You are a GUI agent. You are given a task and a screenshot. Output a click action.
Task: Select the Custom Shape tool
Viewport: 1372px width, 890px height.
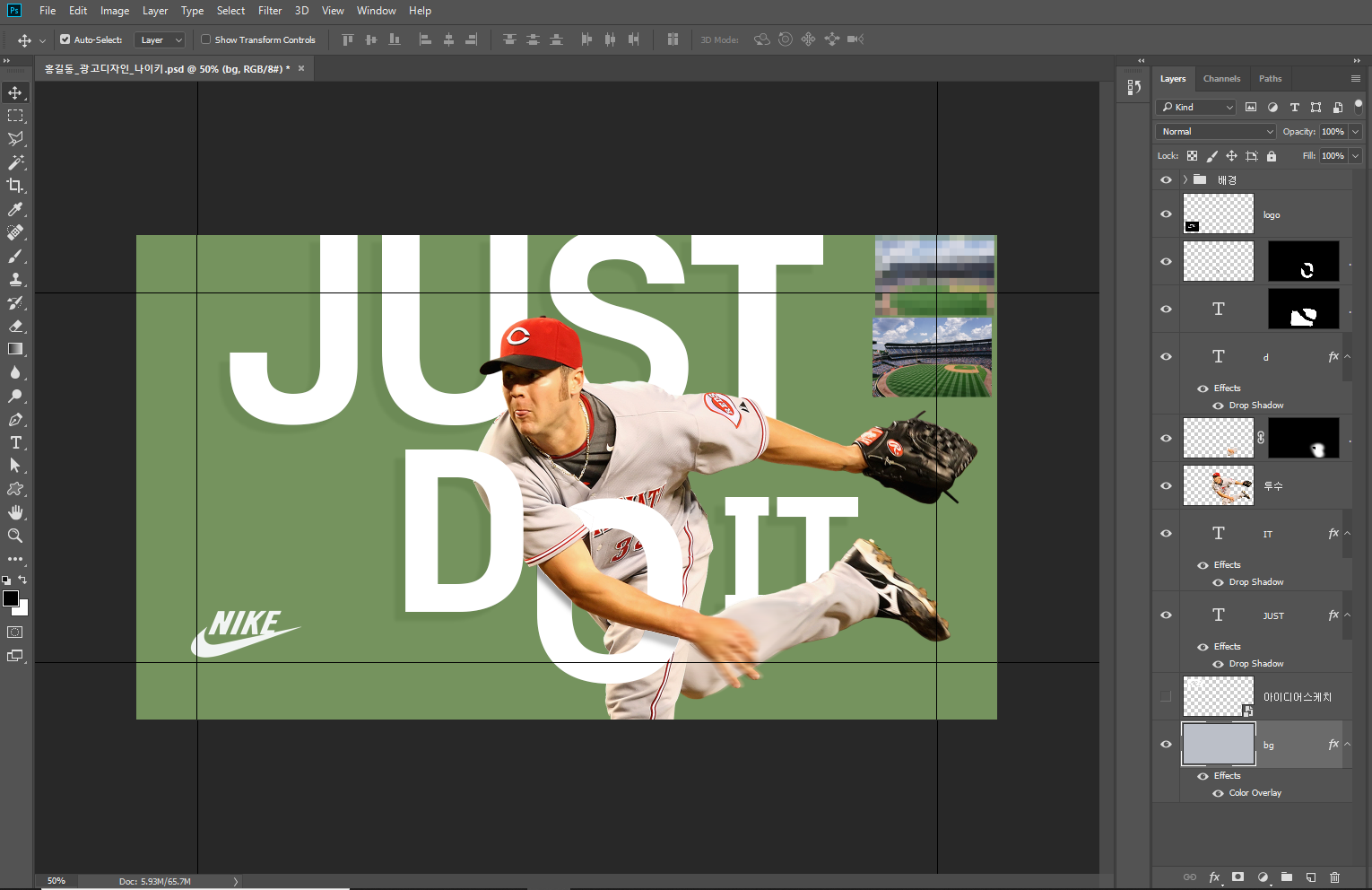click(x=15, y=489)
